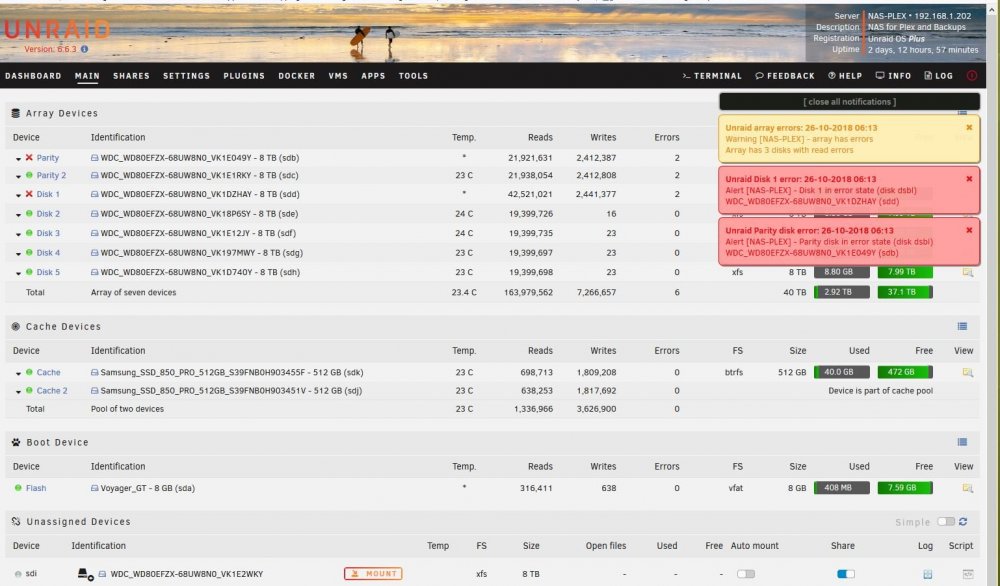Open Feedback from nav bar
Screen dimensions: 1000x586
tap(785, 76)
